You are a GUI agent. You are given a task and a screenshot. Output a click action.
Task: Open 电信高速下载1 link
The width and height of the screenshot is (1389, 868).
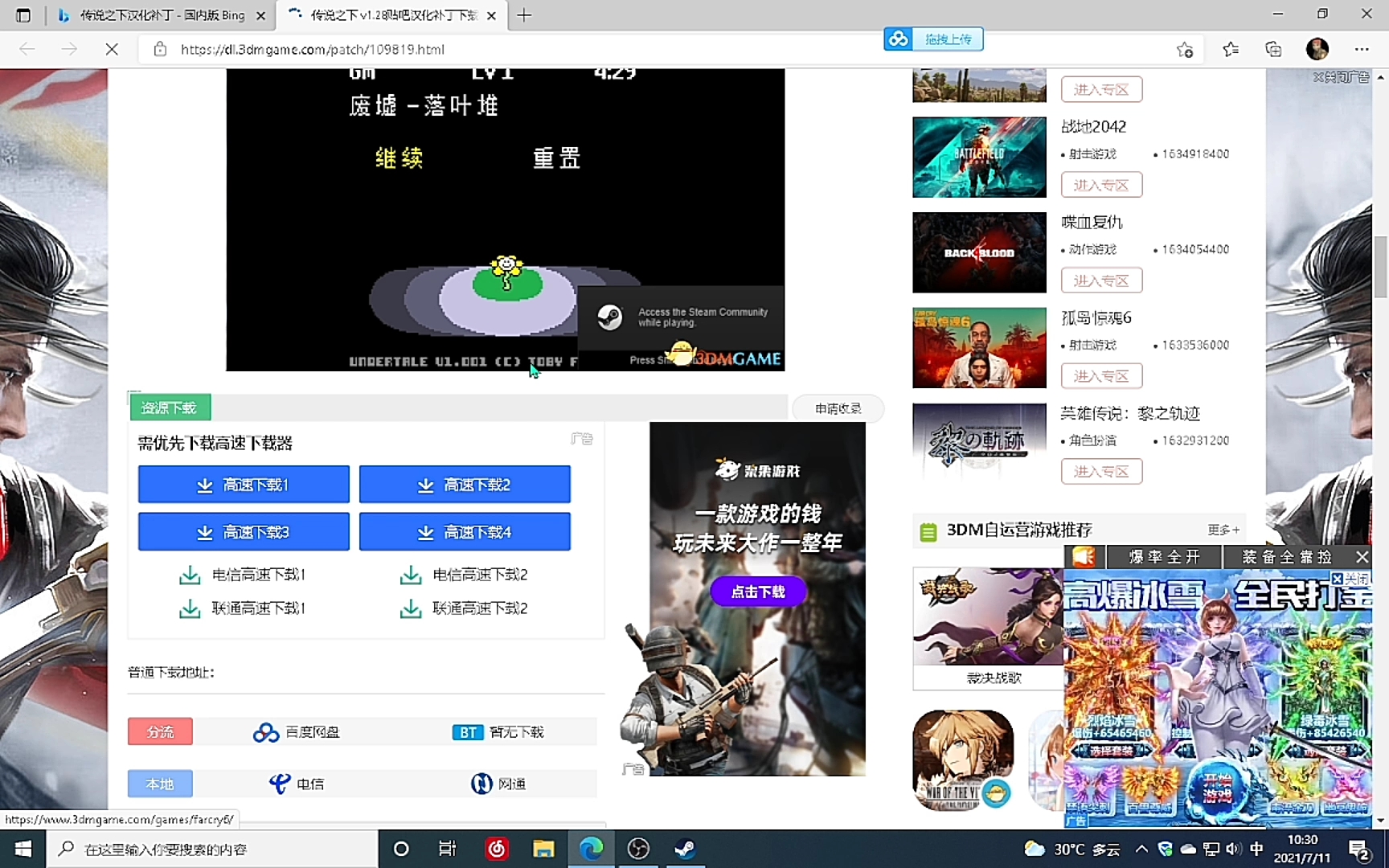pyautogui.click(x=243, y=575)
